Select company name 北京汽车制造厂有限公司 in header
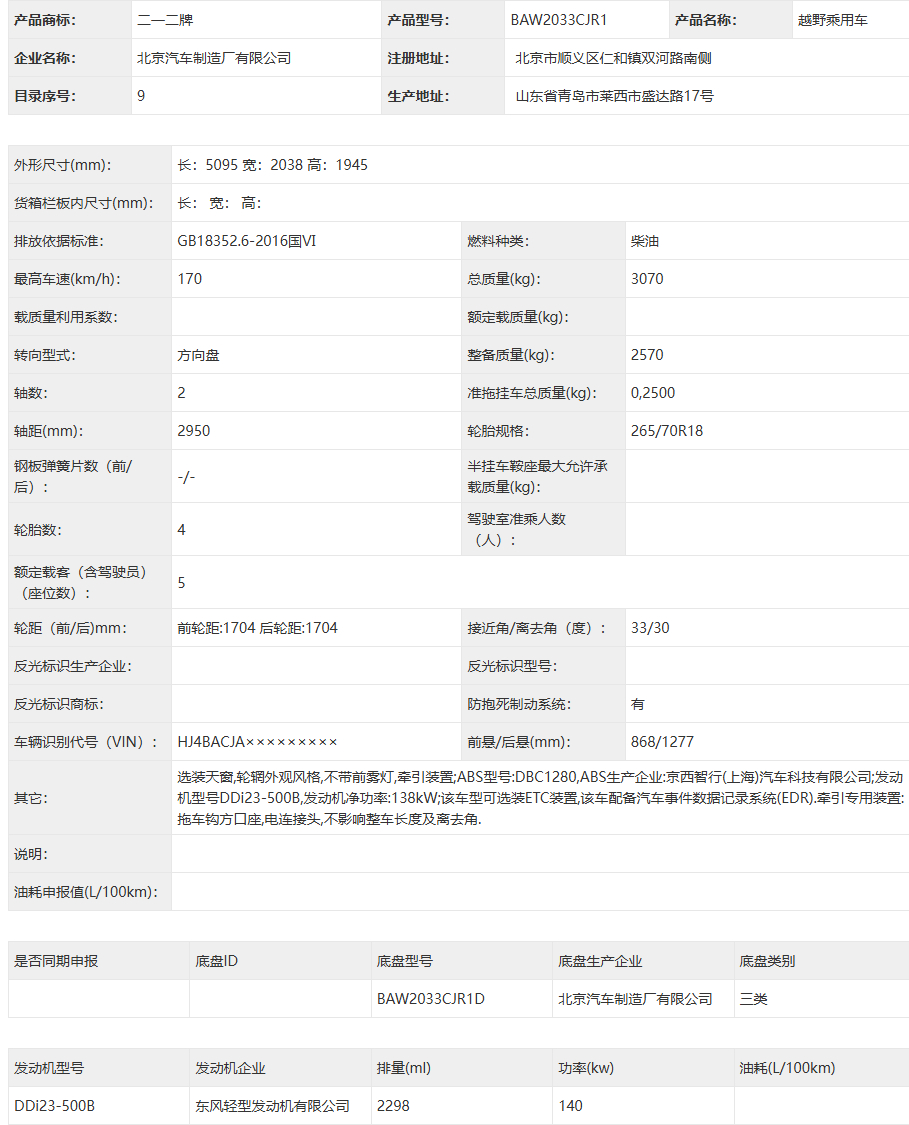The width and height of the screenshot is (909, 1125). point(214,58)
